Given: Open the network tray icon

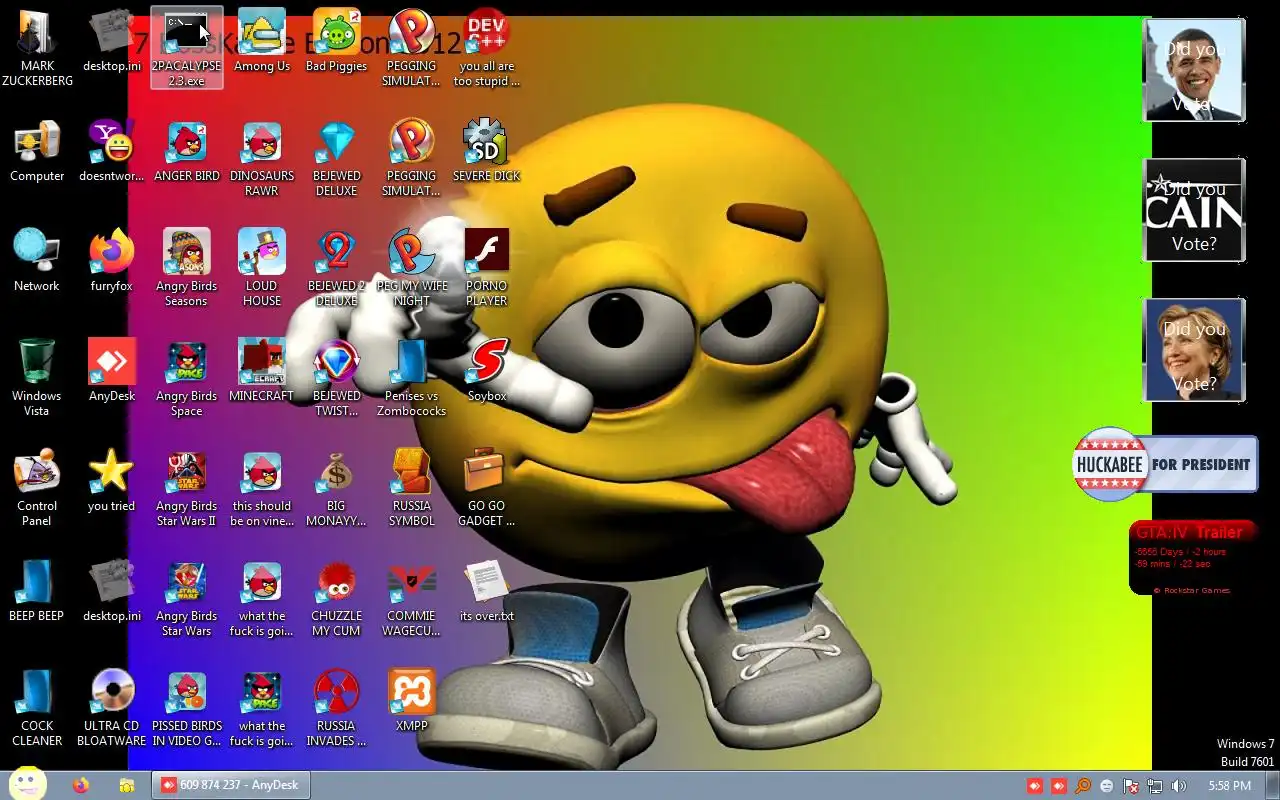Looking at the screenshot, I should (1155, 786).
